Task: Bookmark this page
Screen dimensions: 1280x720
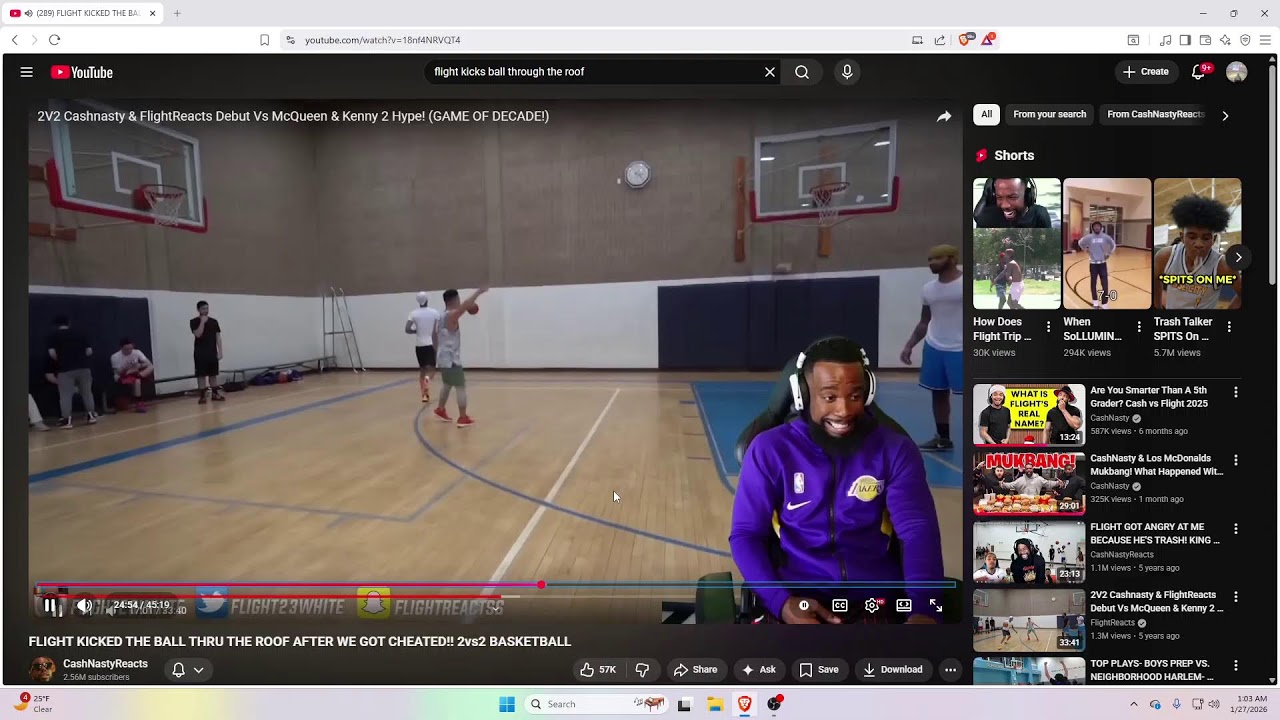Action: coord(264,40)
